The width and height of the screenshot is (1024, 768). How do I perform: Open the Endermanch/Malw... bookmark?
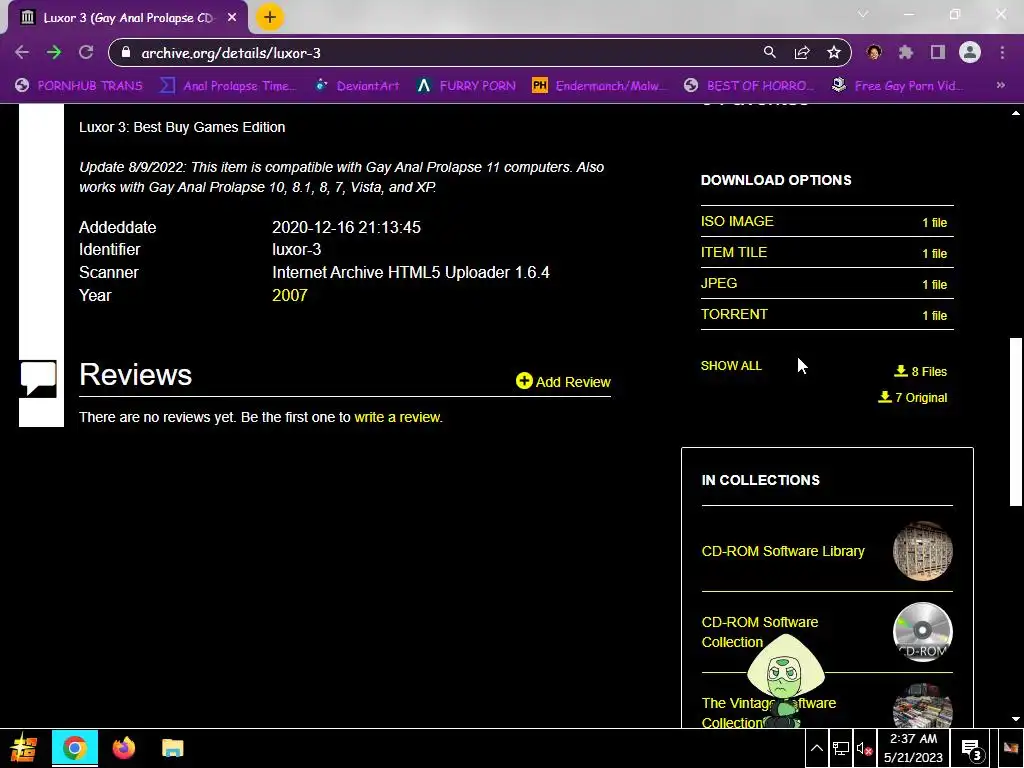(600, 86)
